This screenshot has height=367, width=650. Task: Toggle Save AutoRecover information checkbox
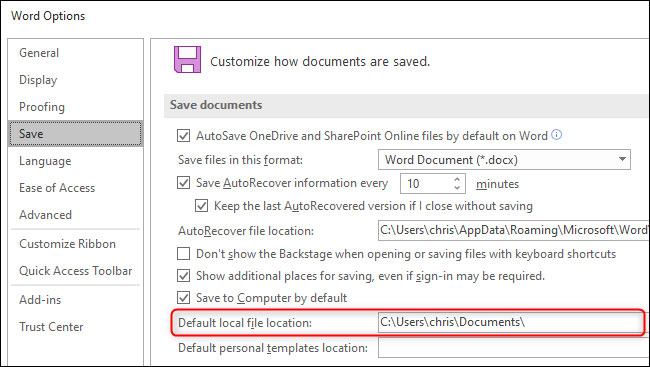click(184, 183)
